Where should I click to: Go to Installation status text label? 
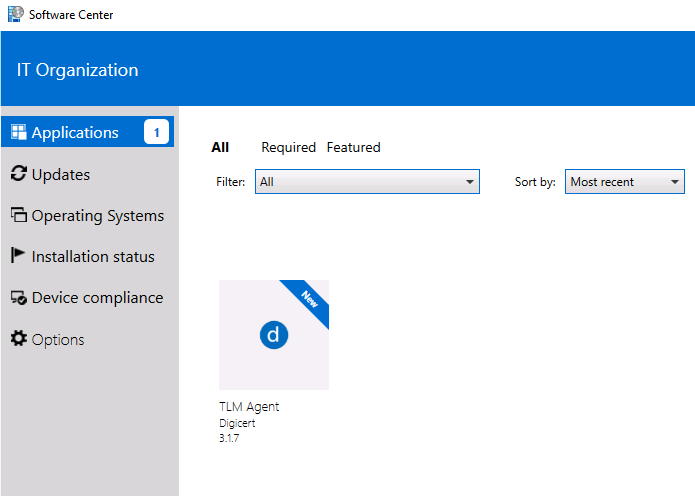(93, 257)
